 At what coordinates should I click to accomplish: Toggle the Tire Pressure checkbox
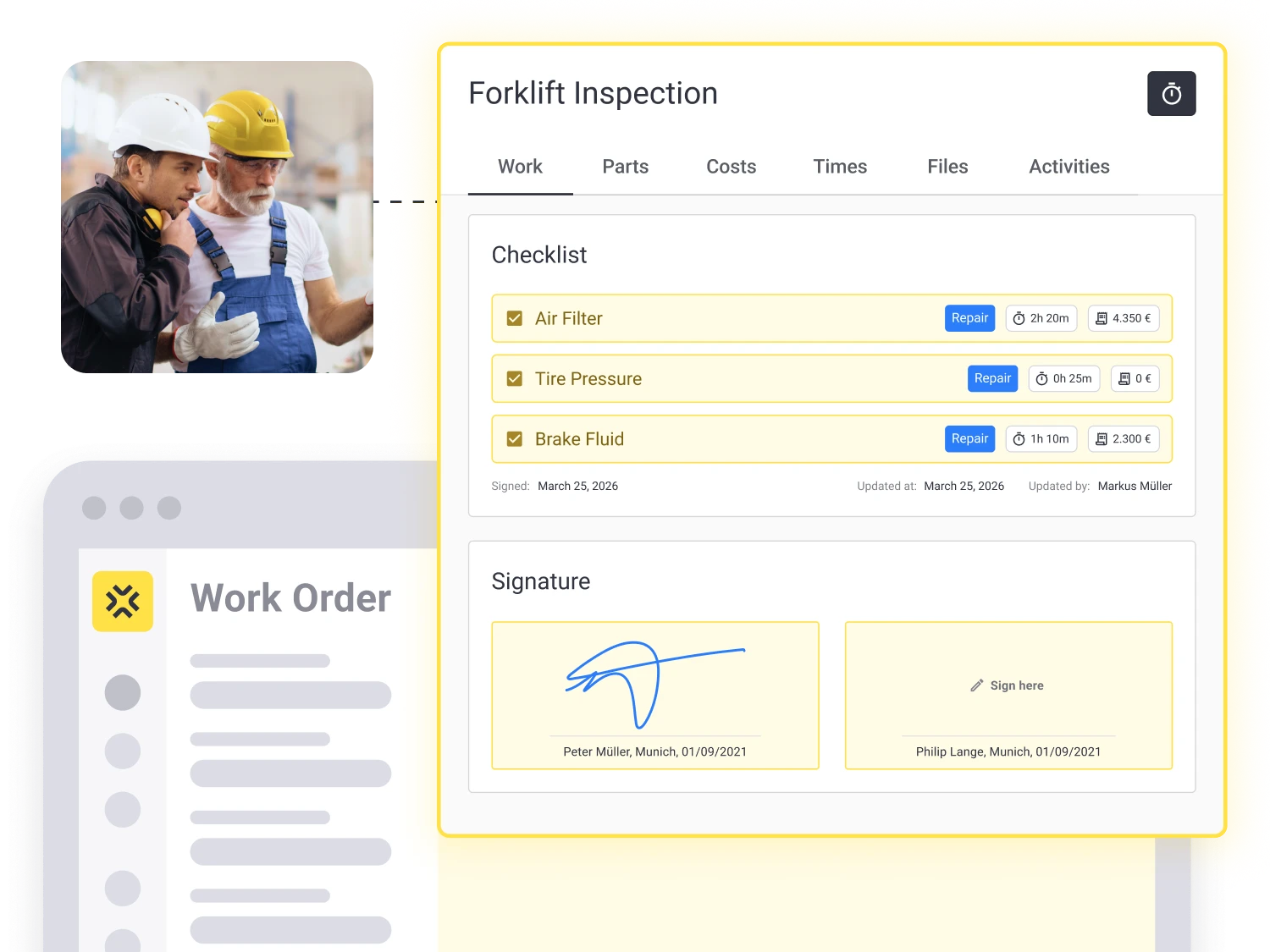pos(514,378)
